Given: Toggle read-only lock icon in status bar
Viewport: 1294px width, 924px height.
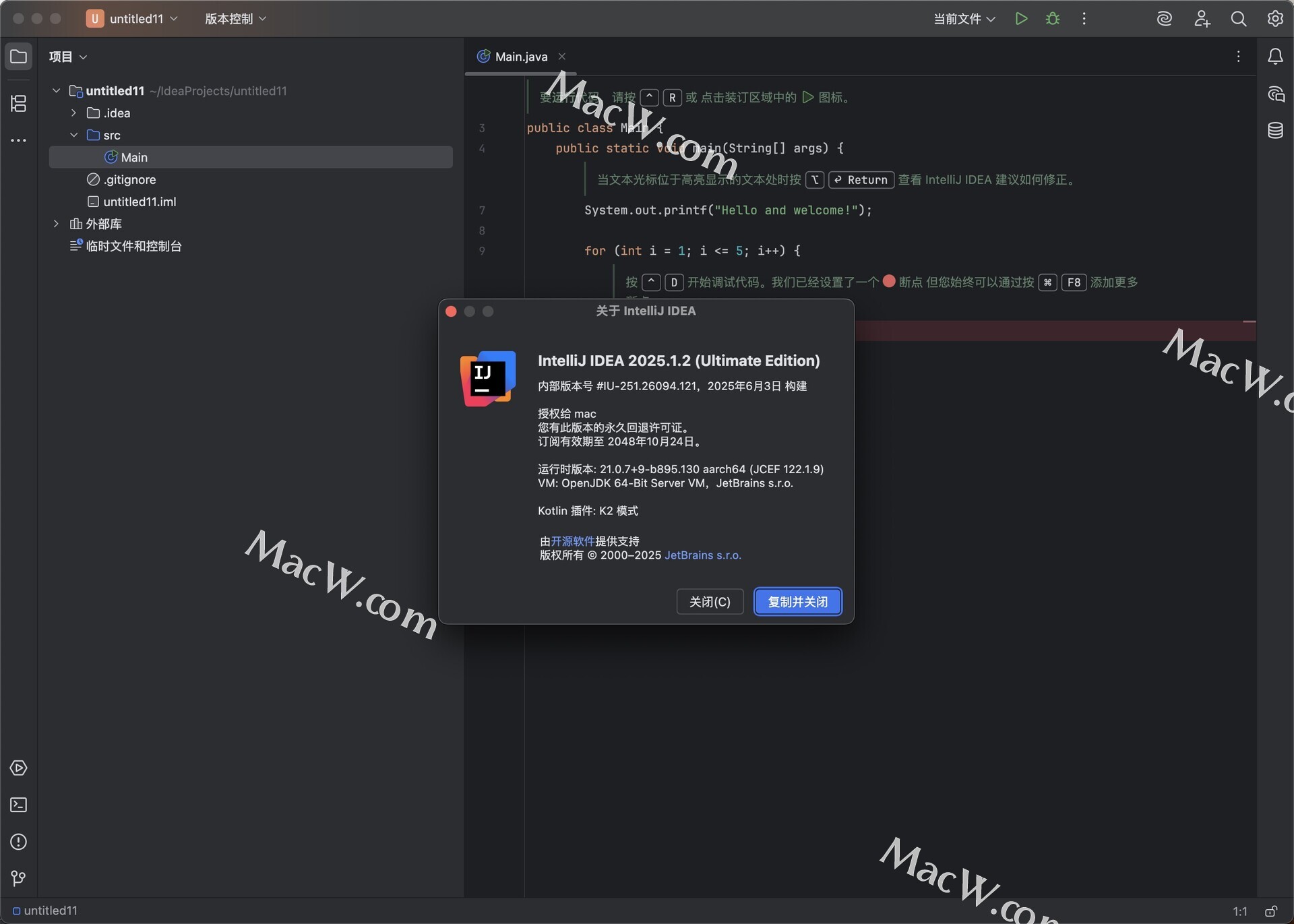Looking at the screenshot, I should click(x=1270, y=911).
